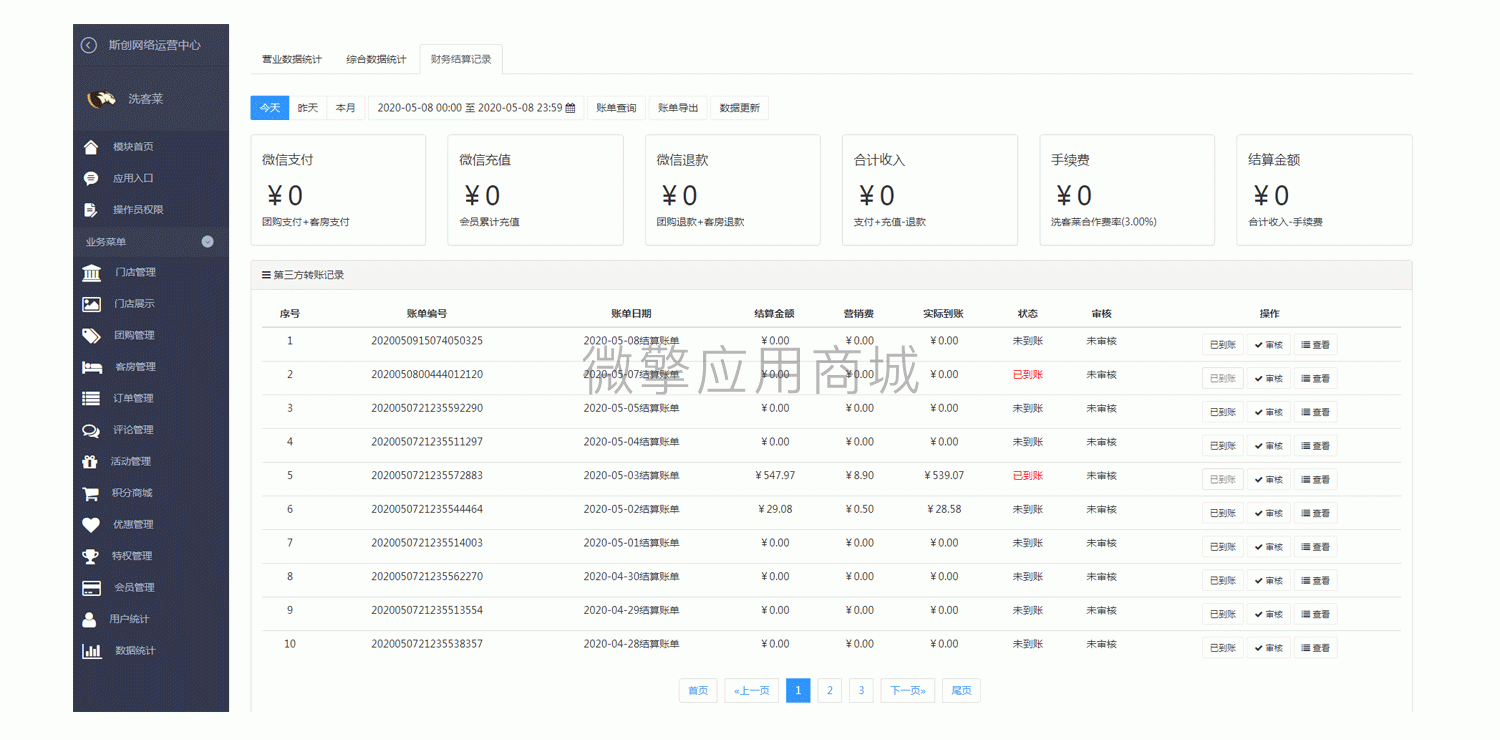Switch to the 营业数据统计 tab
The image size is (1500, 740).
click(292, 60)
